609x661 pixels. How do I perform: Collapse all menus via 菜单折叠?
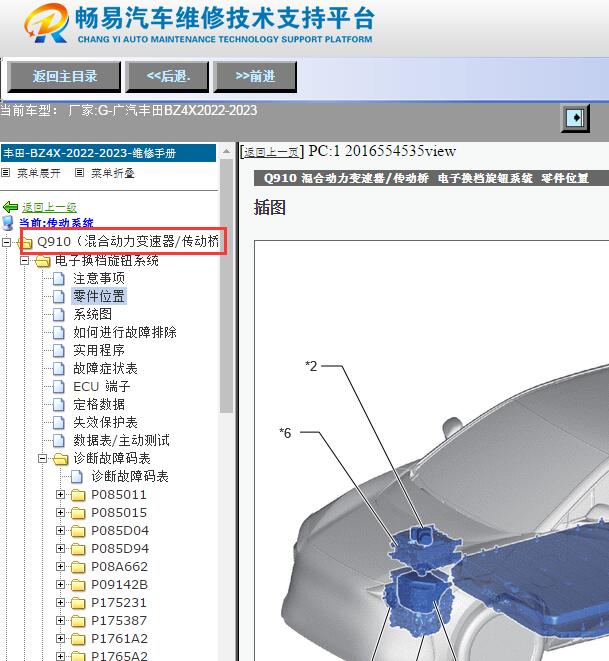point(113,173)
